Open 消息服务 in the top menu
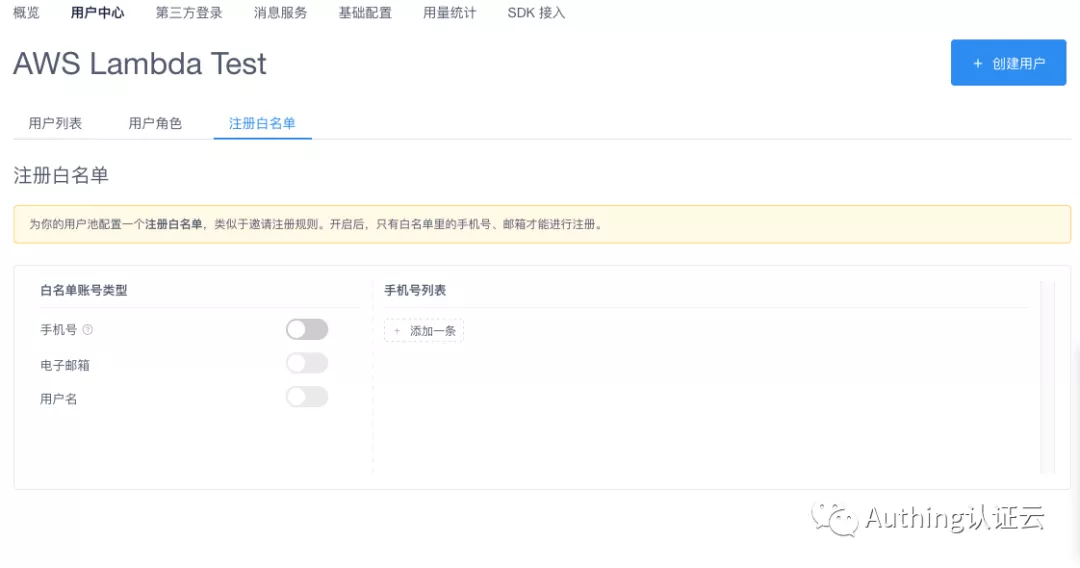The image size is (1080, 568). [280, 12]
